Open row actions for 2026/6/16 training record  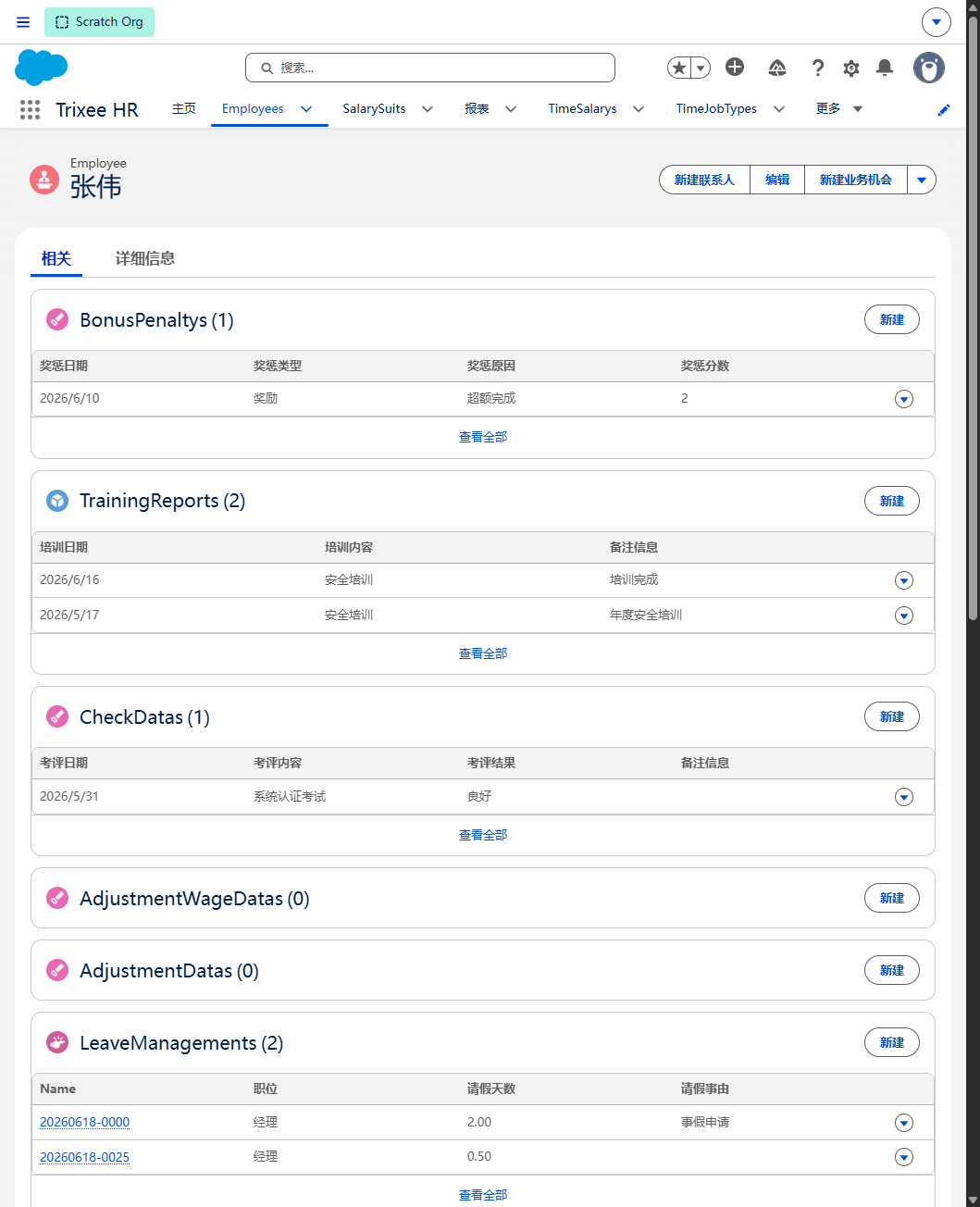(x=904, y=580)
